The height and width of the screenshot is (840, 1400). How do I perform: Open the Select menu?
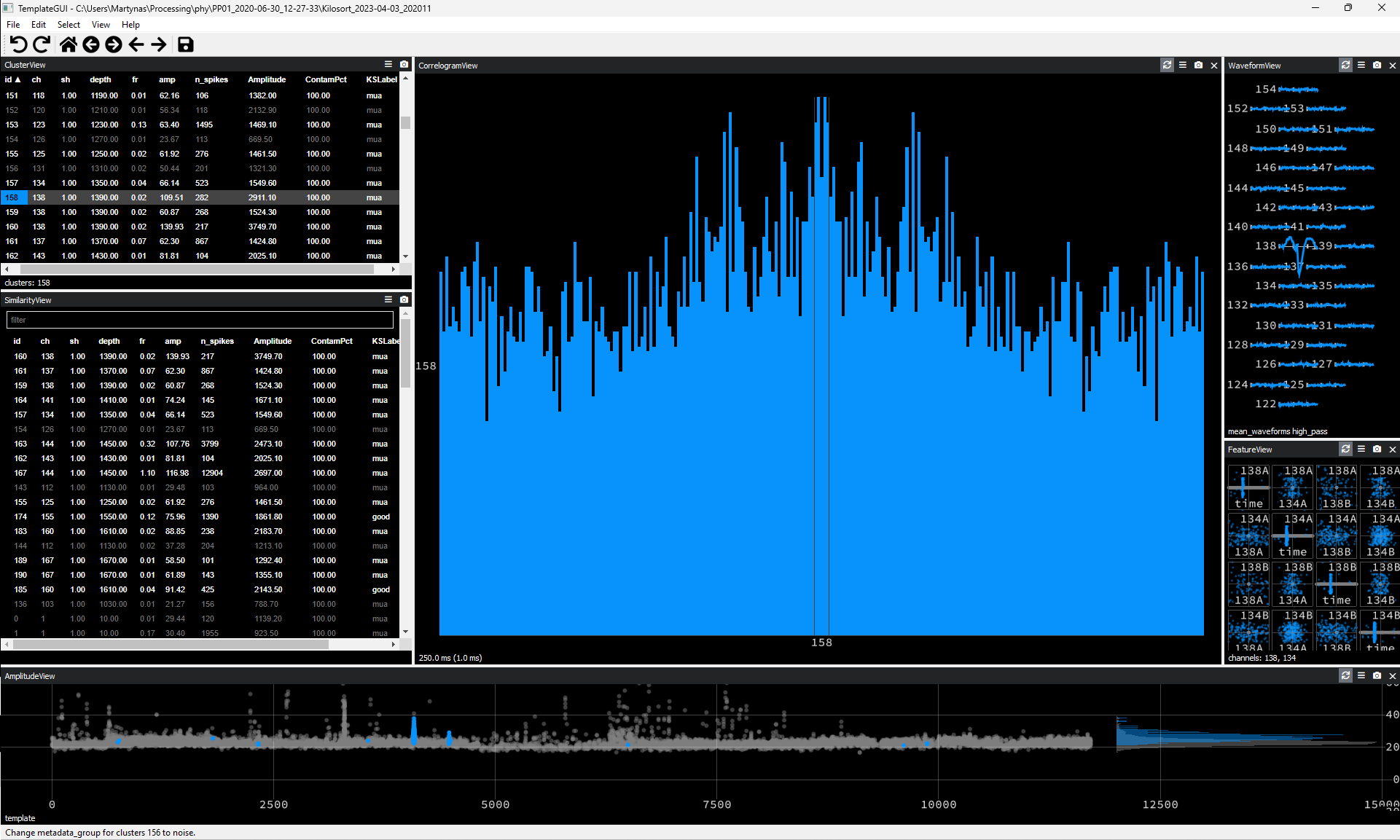(69, 24)
